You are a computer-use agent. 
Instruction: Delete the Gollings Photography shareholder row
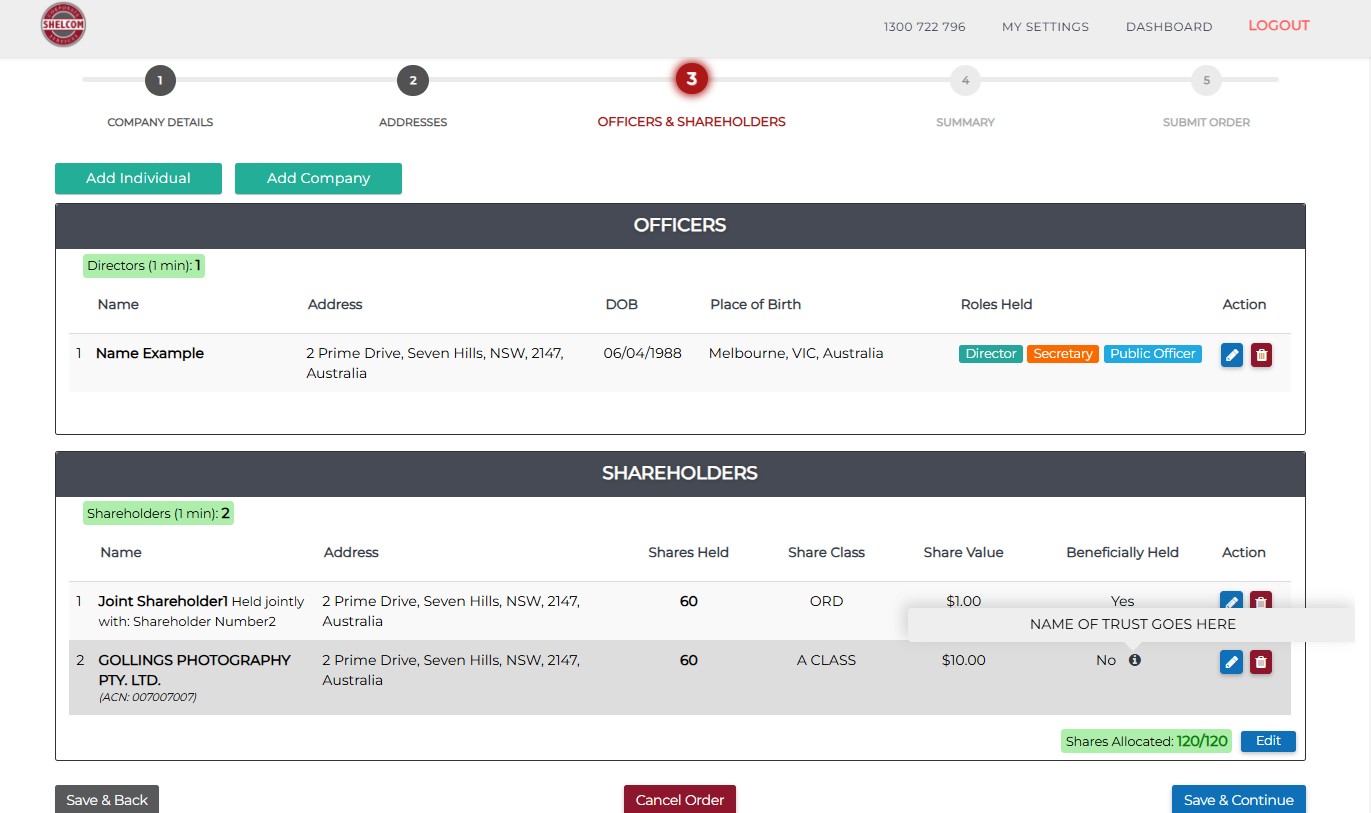[x=1261, y=662]
